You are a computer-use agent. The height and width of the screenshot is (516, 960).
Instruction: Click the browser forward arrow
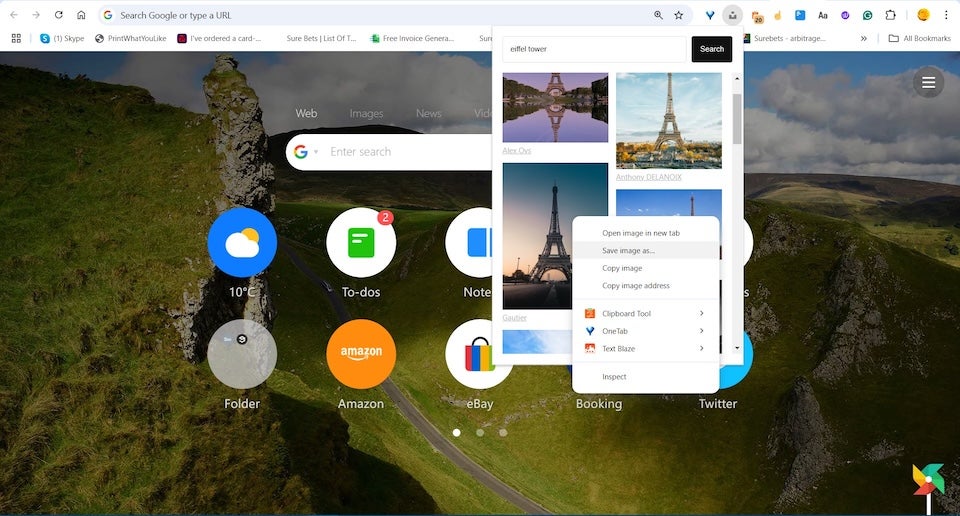pyautogui.click(x=36, y=15)
